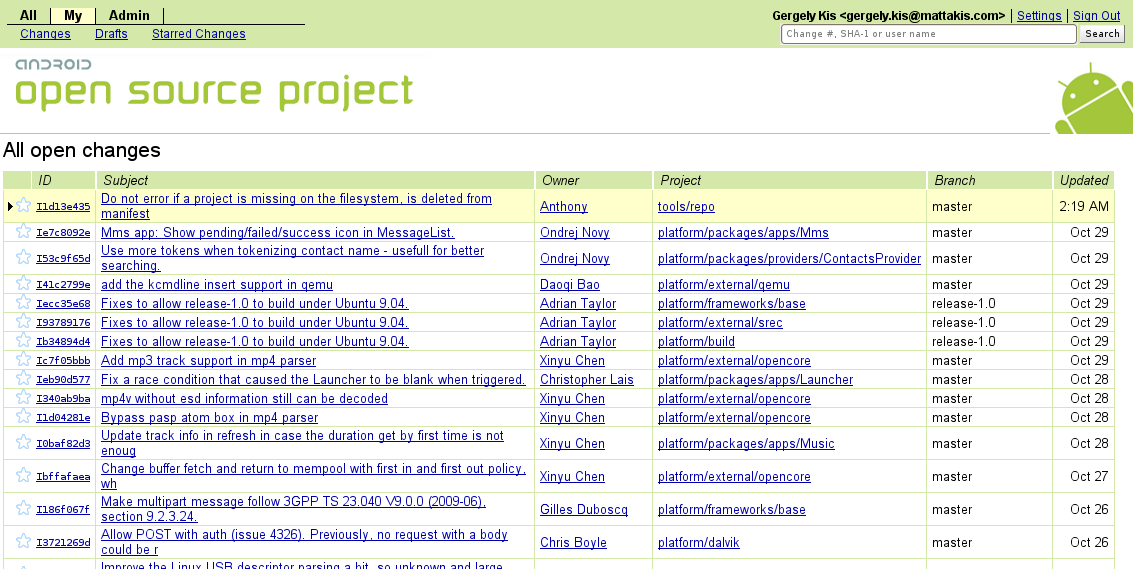
Task: View owner Anthony's changes
Action: pyautogui.click(x=564, y=207)
